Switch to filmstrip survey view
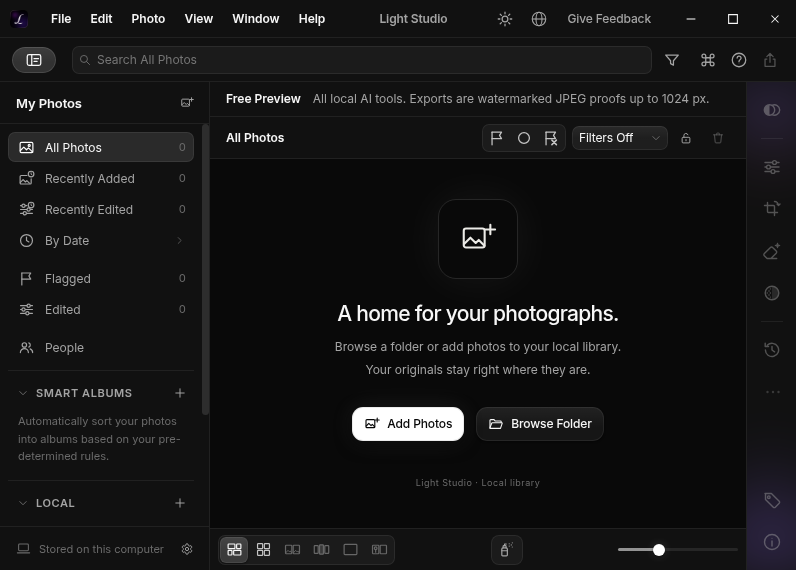Image resolution: width=796 pixels, height=570 pixels. 321,550
